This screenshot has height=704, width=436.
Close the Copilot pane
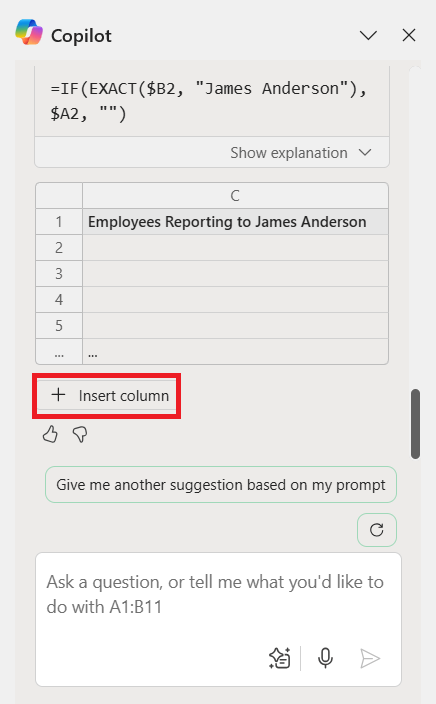click(x=409, y=35)
